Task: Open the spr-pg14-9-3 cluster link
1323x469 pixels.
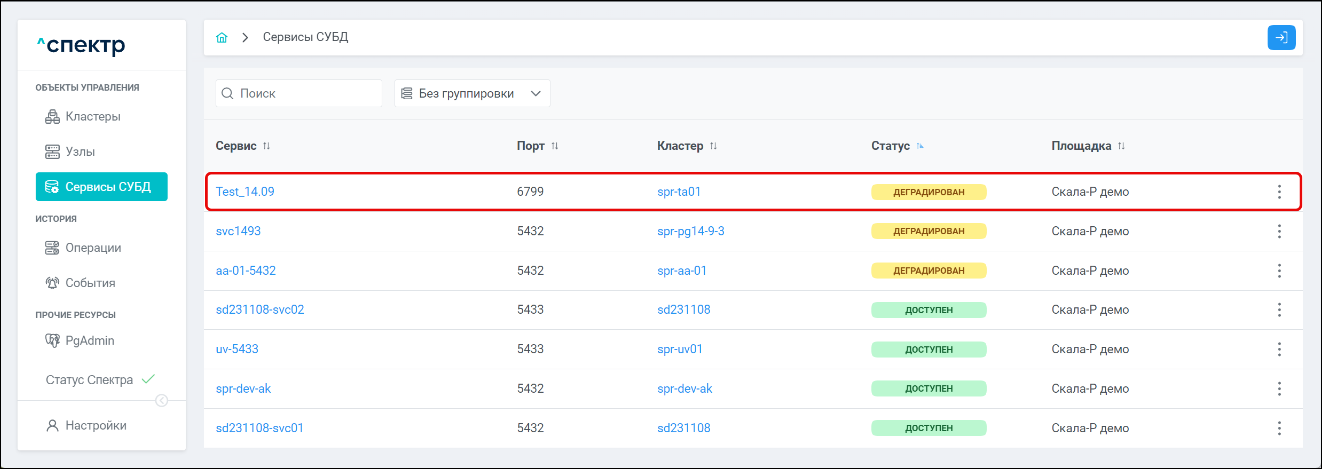Action: pos(690,231)
